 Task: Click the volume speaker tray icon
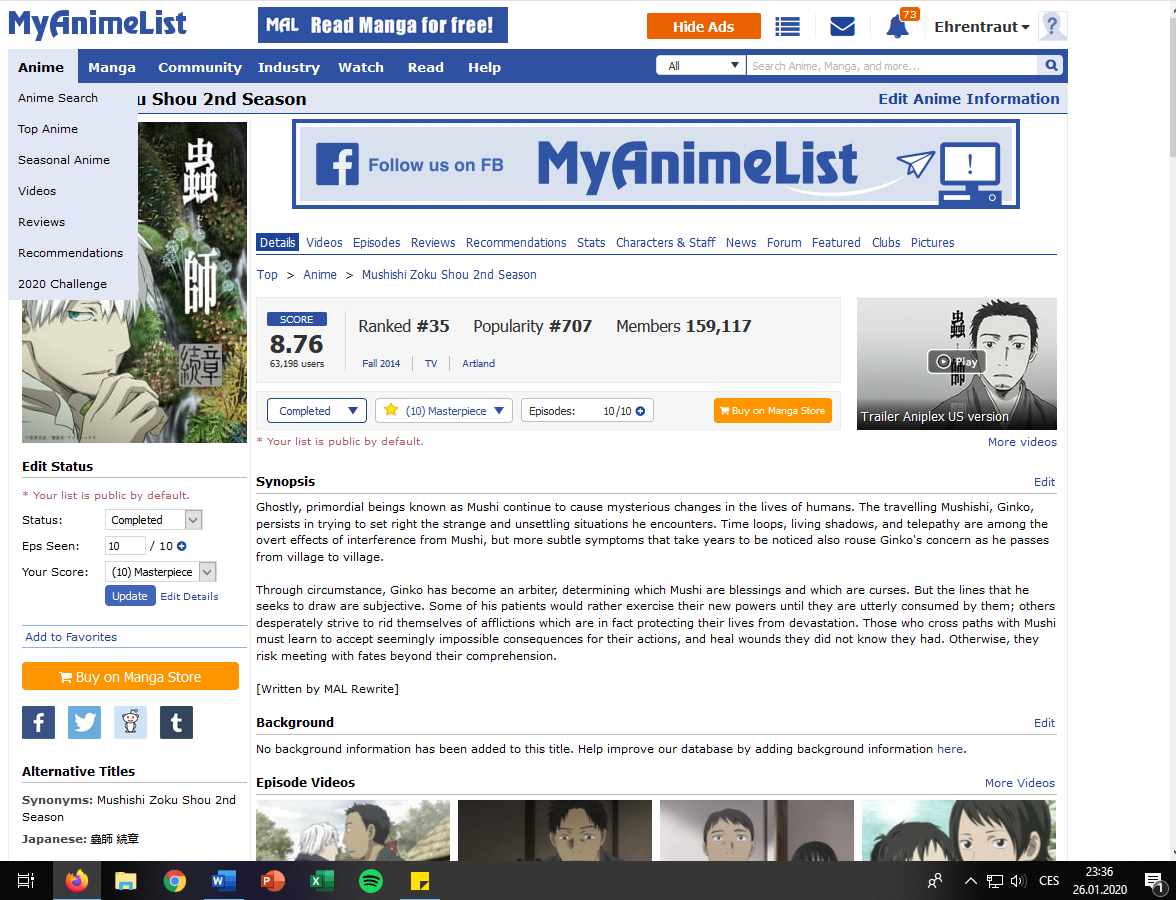[x=1018, y=881]
